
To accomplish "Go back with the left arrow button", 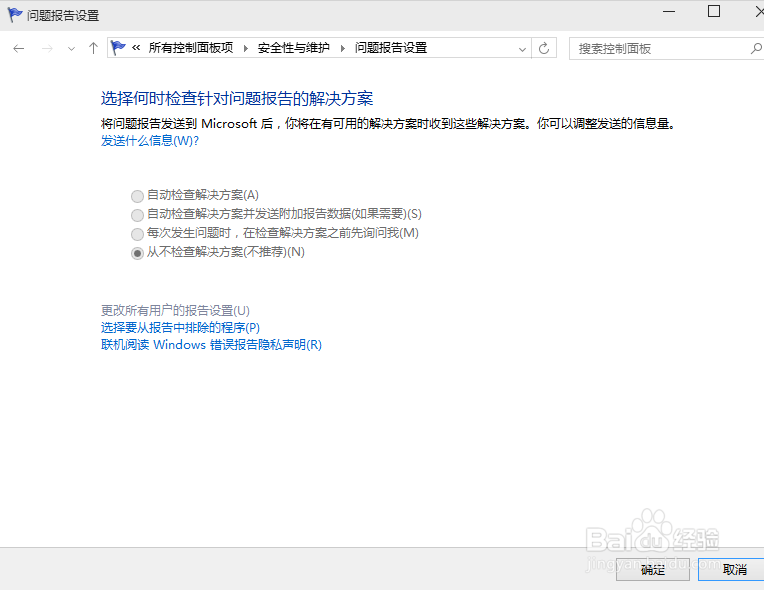I will coord(19,48).
